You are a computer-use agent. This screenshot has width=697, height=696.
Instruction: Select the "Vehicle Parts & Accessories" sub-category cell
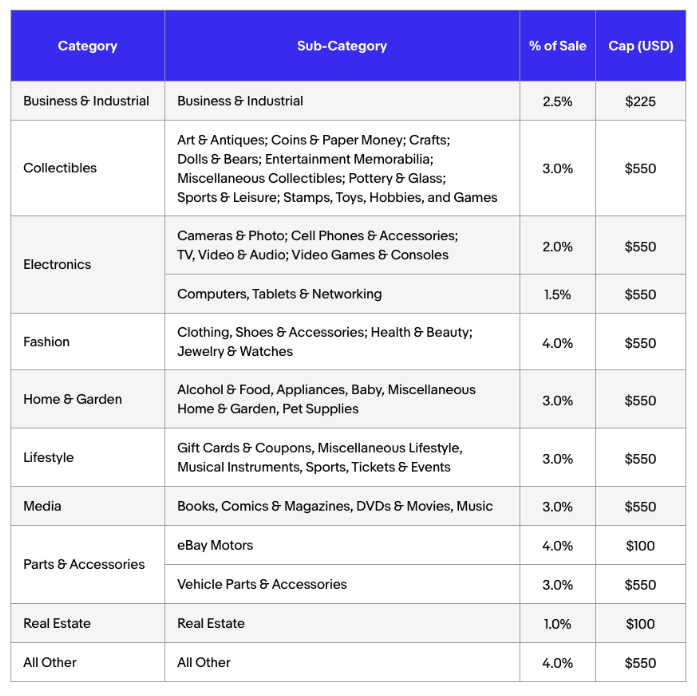262,584
